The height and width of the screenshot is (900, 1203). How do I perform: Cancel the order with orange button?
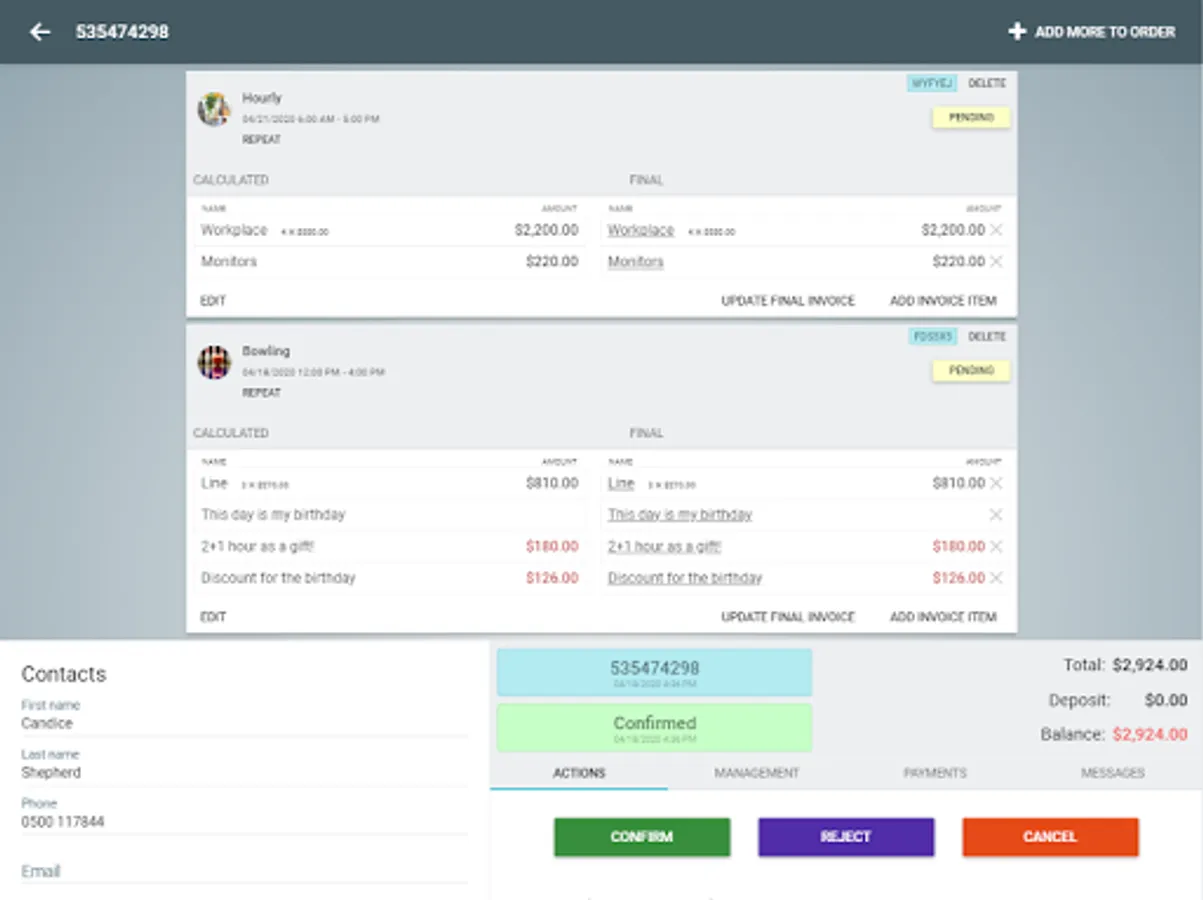[x=1050, y=837]
